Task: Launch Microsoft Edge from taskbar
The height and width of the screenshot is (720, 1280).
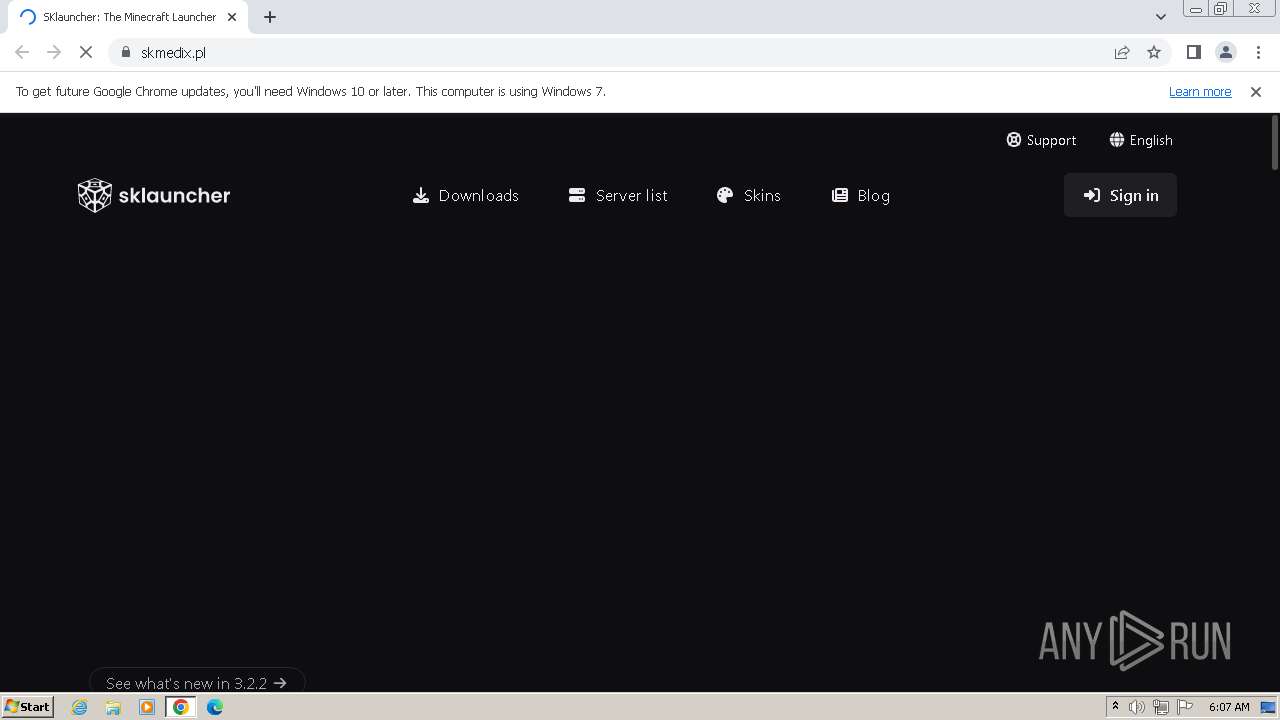Action: 215,707
